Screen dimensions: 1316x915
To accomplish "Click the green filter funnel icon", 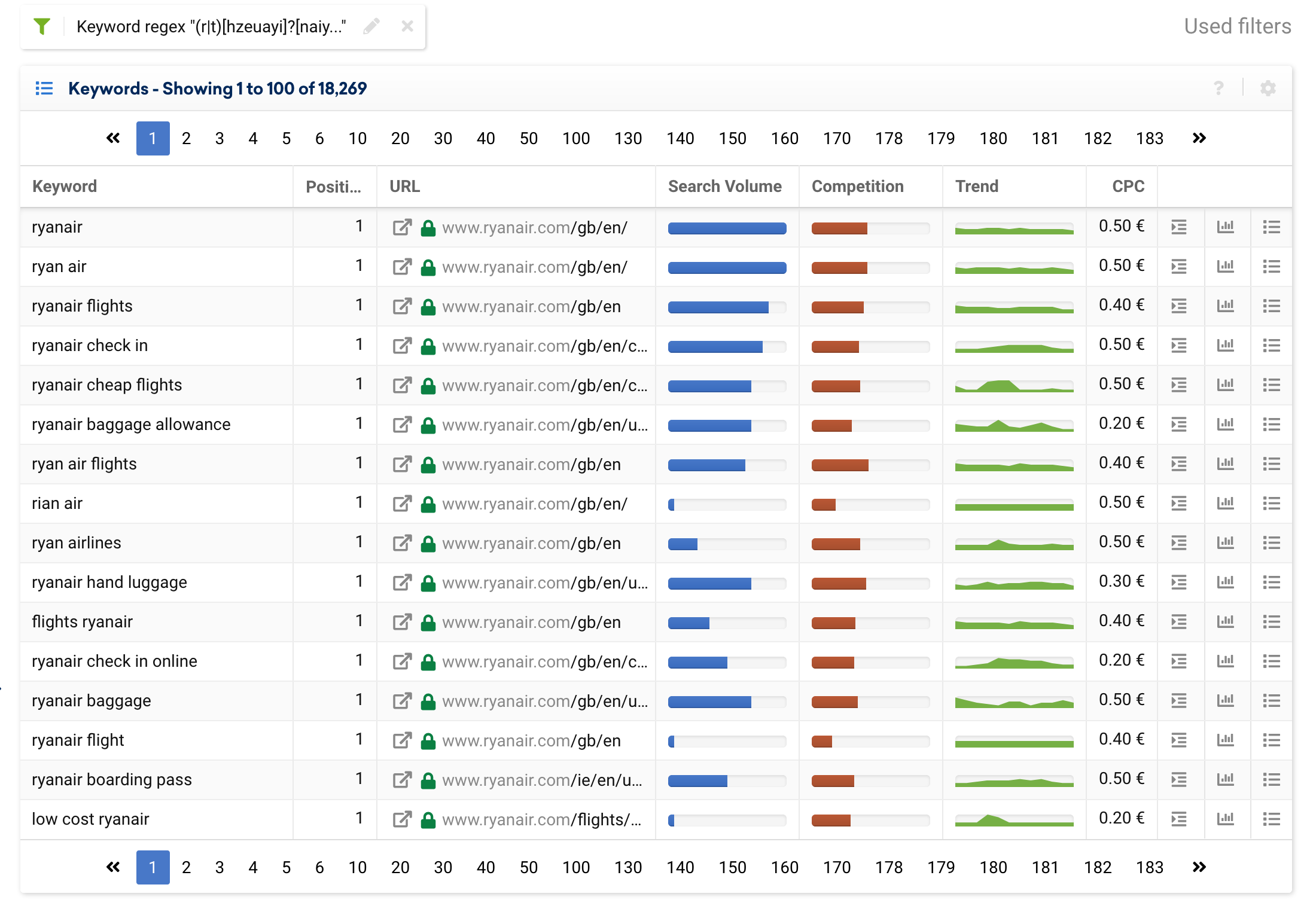I will click(x=42, y=26).
